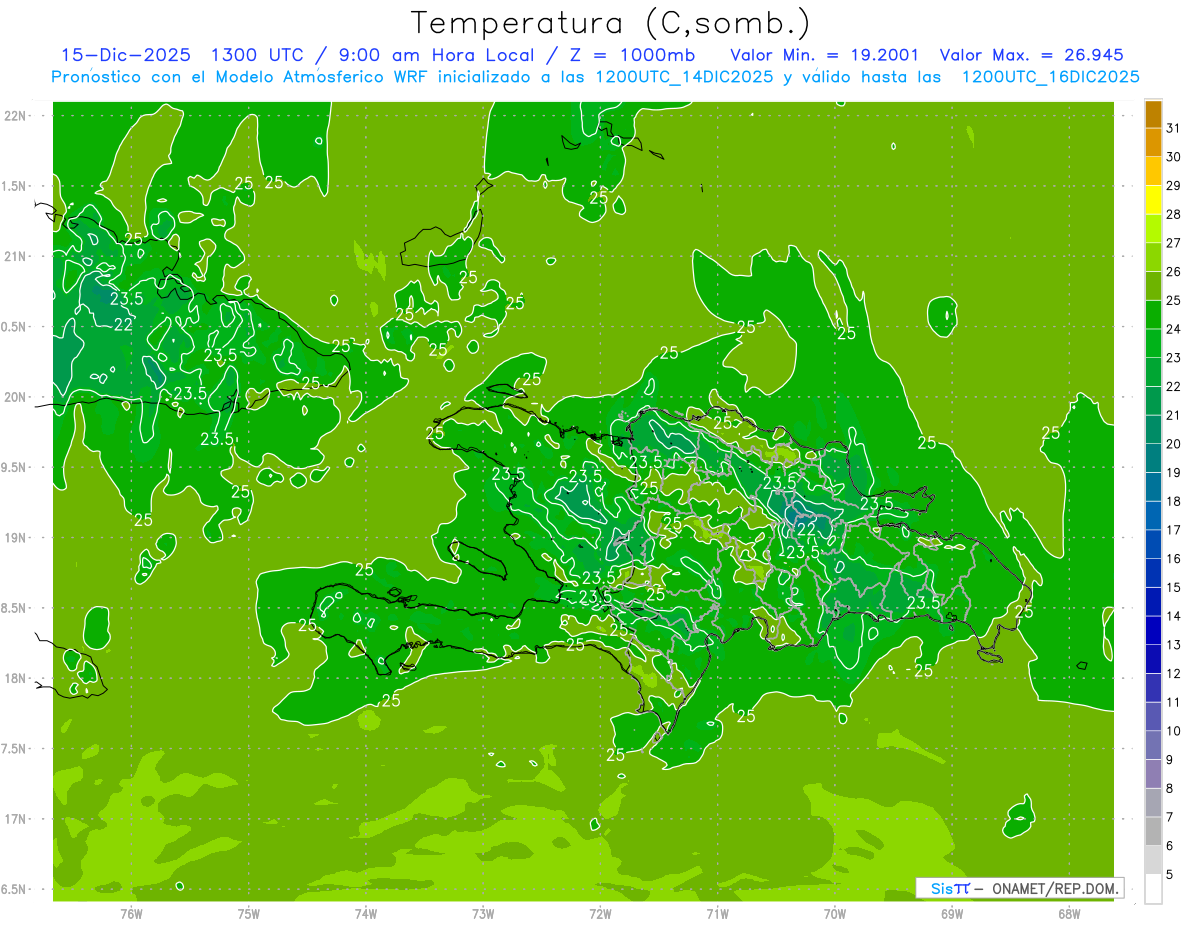
Task: Pick the light gray swatch between 5 and 6
Action: point(1153,860)
